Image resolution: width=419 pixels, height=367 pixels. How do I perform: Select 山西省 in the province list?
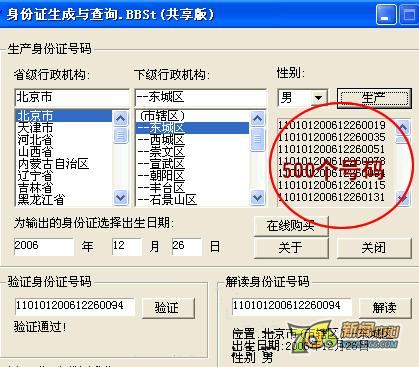pyautogui.click(x=64, y=152)
